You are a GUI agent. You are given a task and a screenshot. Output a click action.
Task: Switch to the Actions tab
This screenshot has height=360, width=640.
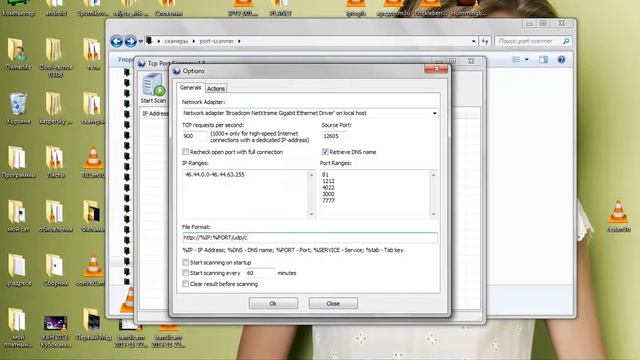tap(216, 89)
